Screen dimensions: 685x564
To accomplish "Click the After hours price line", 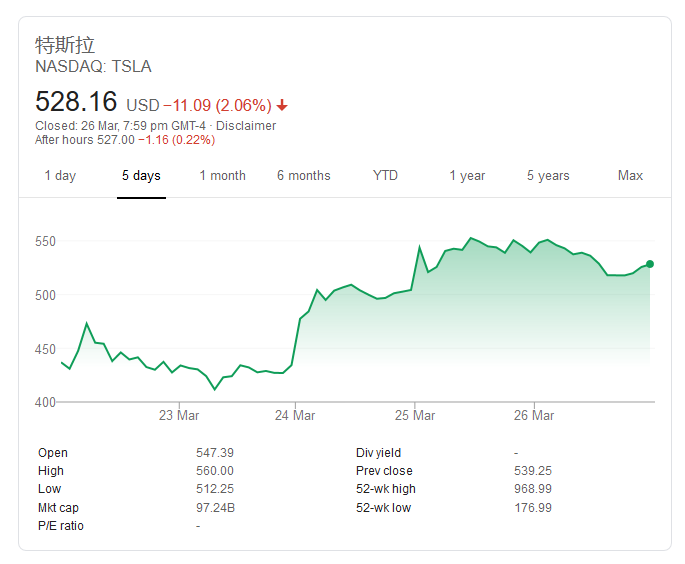I will pyautogui.click(x=123, y=140).
